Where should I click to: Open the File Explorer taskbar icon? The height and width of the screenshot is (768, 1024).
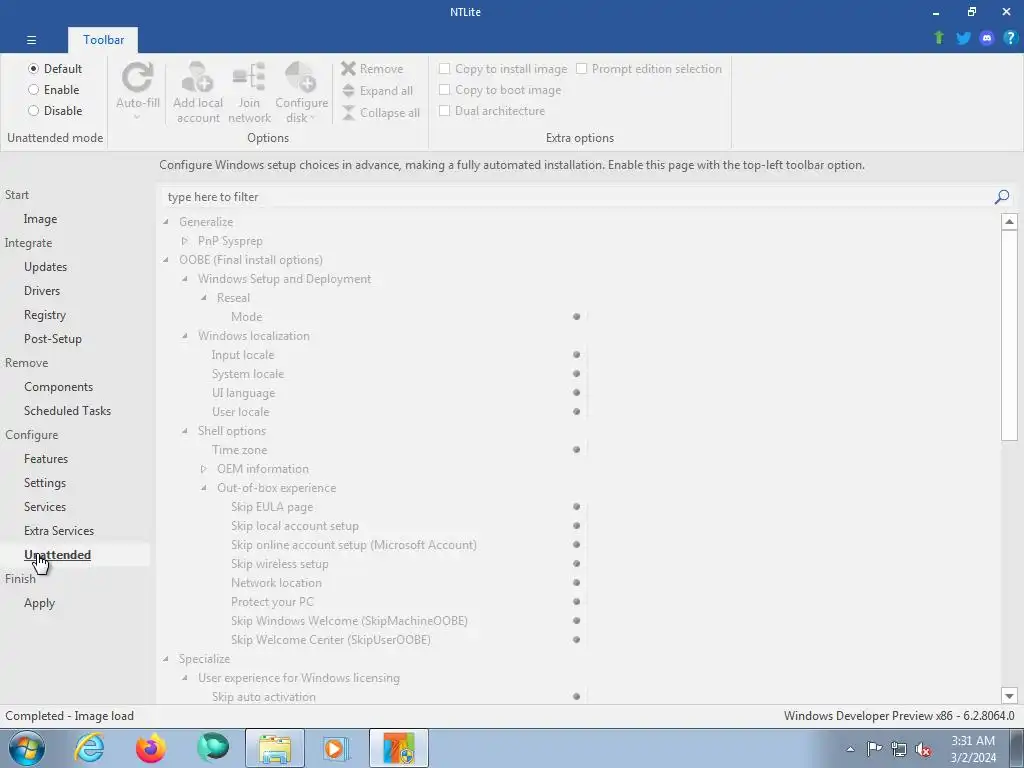pyautogui.click(x=275, y=748)
